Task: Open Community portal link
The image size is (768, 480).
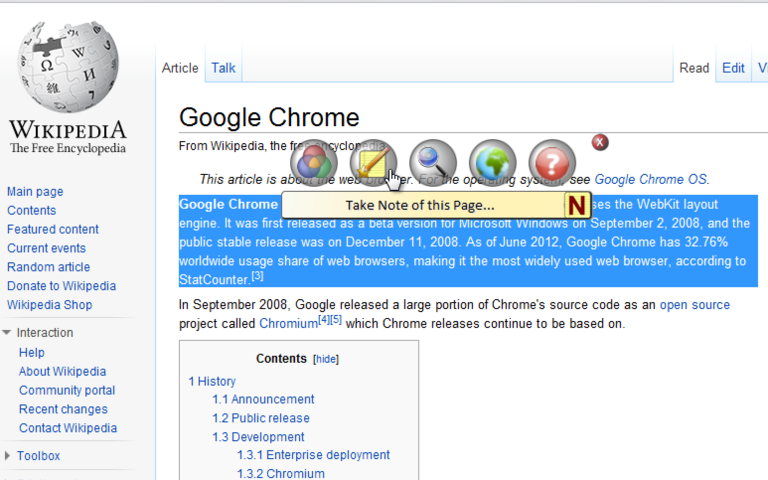Action: tap(67, 390)
